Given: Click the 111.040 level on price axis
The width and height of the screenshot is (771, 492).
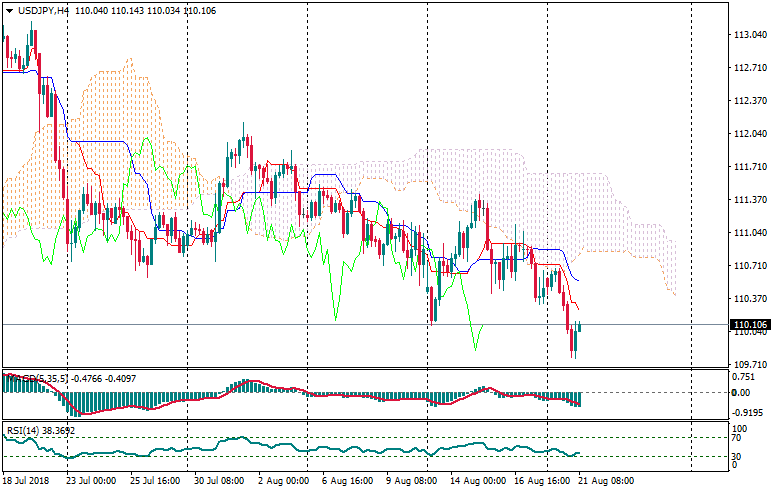Looking at the screenshot, I should coord(749,233).
